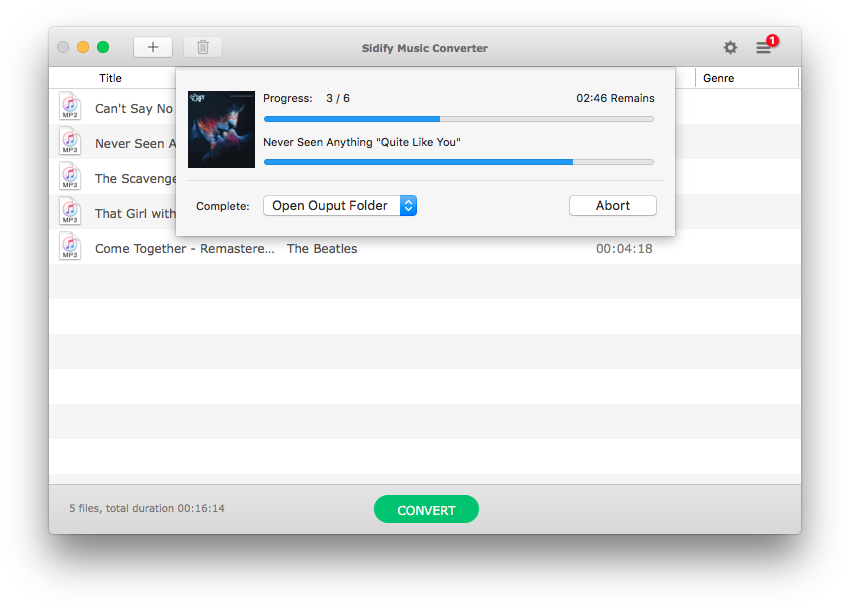Maximize the window with green button
This screenshot has width=849, height=608.
[x=103, y=47]
